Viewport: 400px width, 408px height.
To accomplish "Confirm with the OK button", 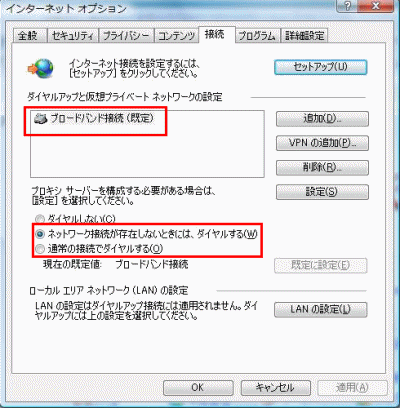I will coord(198,388).
